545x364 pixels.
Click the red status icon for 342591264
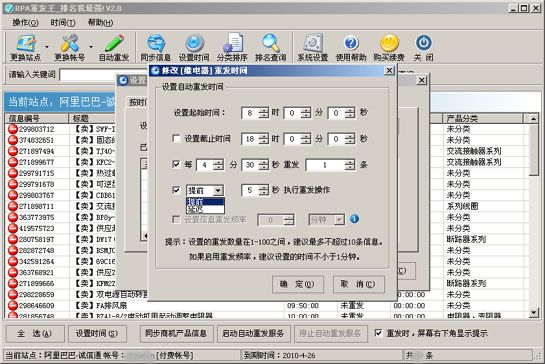[x=13, y=261]
